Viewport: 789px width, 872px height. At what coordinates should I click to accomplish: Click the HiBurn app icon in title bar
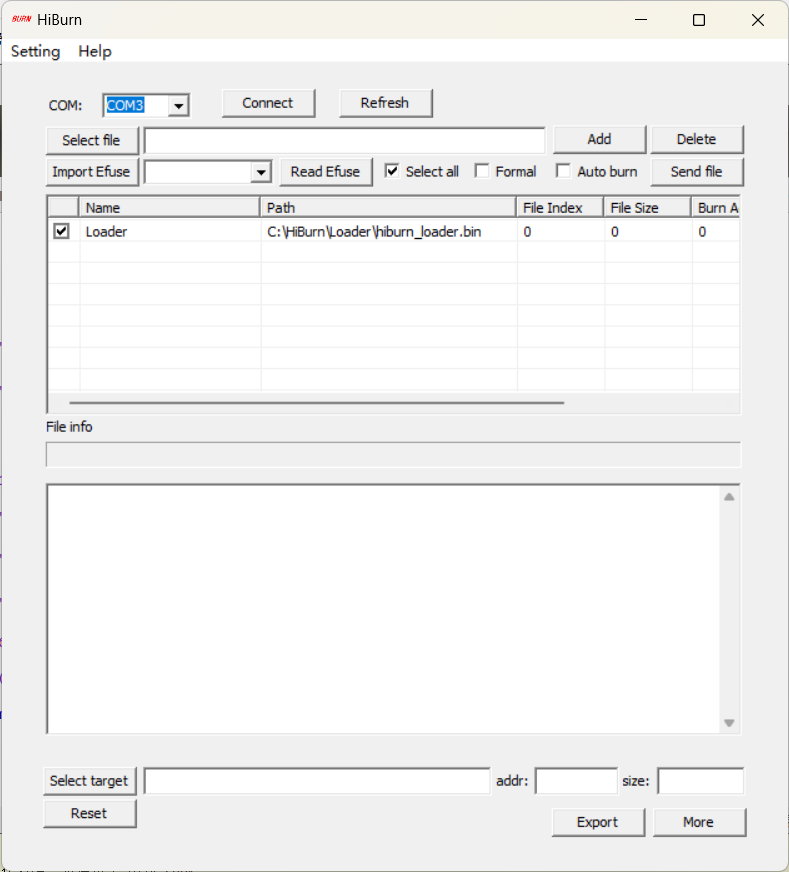click(21, 19)
